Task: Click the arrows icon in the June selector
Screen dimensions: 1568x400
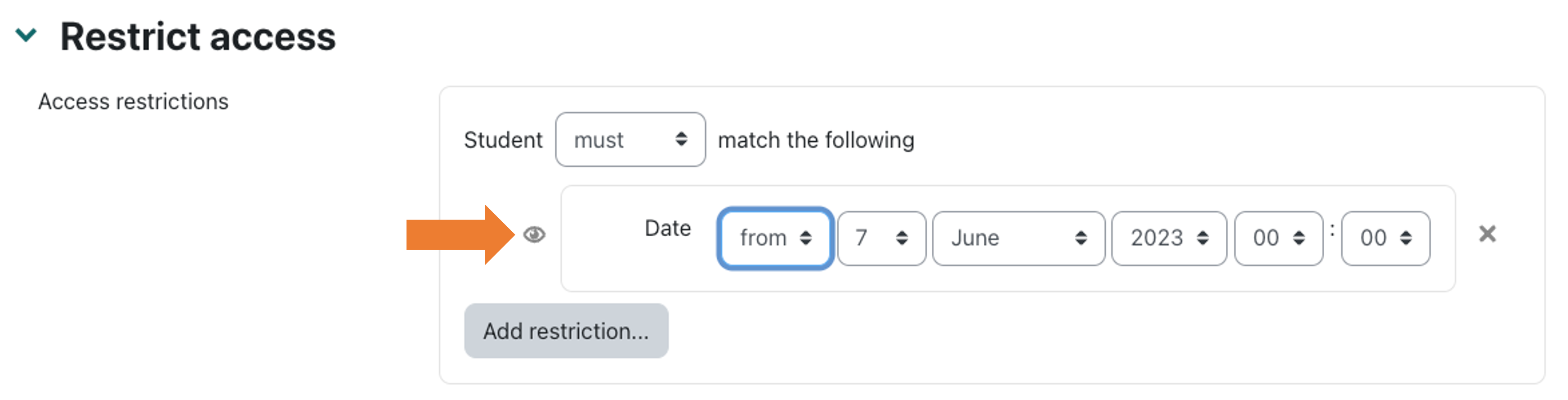Action: 1081,238
